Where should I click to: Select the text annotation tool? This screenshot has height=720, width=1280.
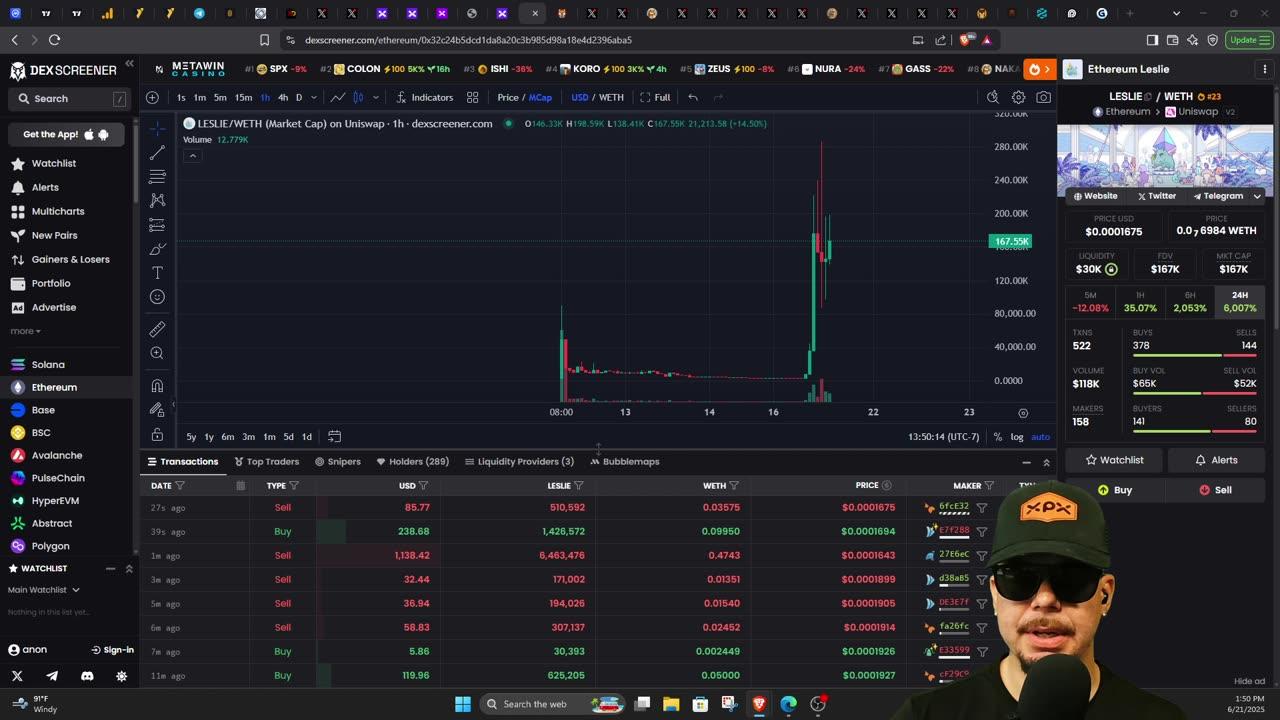(x=157, y=273)
